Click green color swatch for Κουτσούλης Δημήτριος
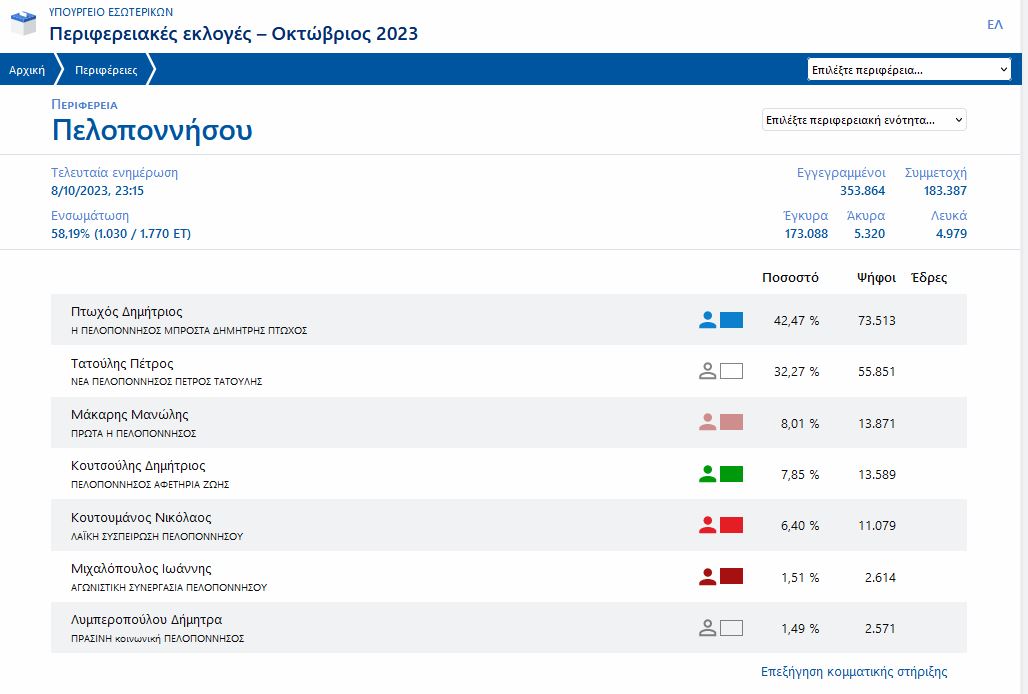The height and width of the screenshot is (694, 1028). pyautogui.click(x=731, y=474)
